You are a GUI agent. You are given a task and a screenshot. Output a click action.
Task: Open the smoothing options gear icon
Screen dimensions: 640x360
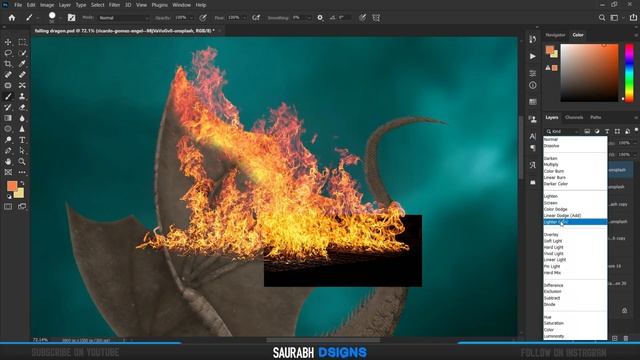pos(320,18)
